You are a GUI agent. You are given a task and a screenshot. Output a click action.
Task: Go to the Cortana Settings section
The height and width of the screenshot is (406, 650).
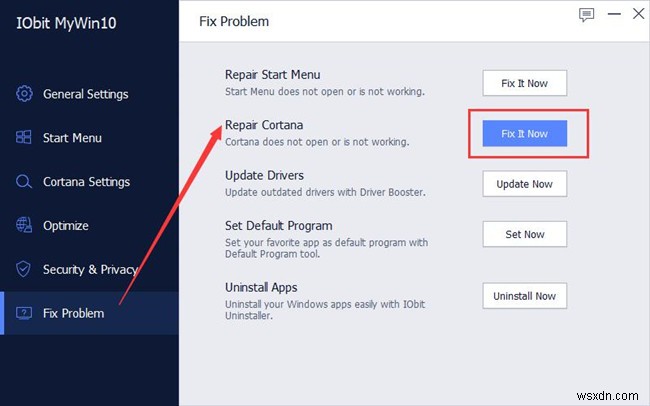click(86, 182)
